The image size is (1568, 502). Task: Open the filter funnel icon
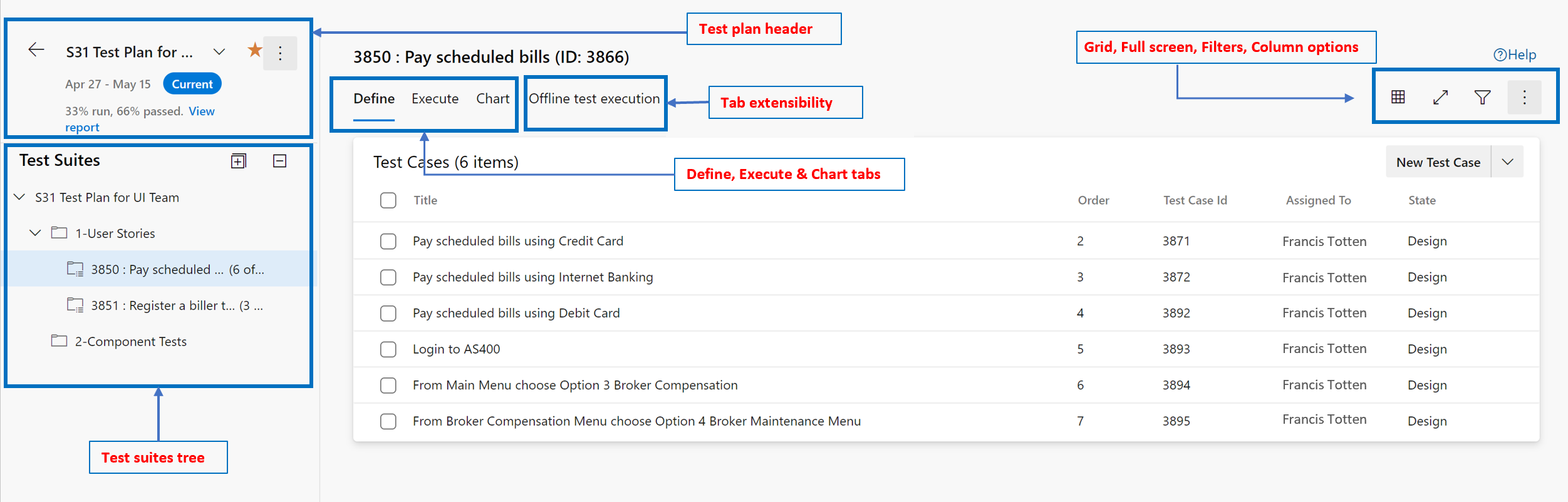[1482, 97]
